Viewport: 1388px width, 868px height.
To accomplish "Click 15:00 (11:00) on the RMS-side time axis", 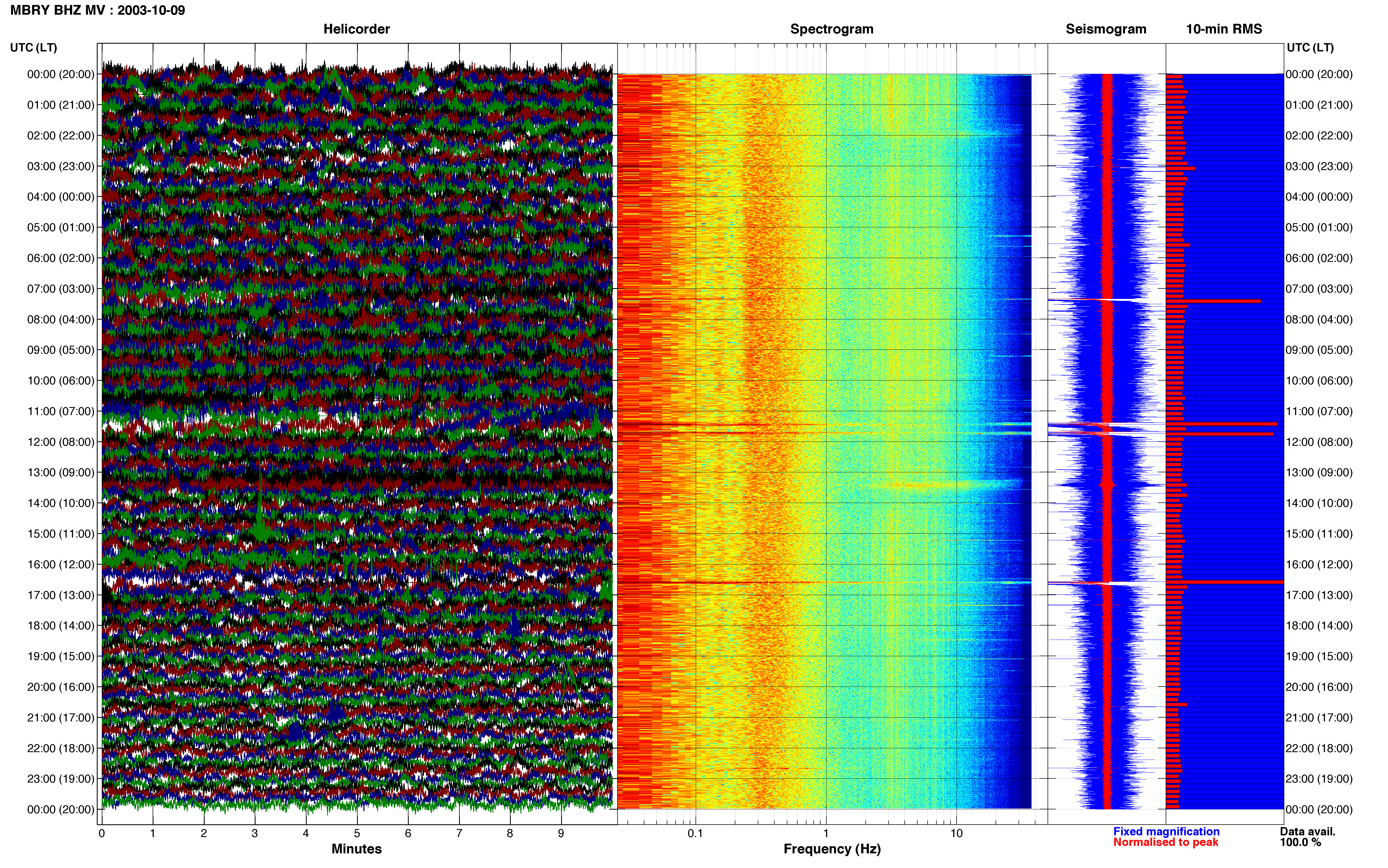I will pos(1319,534).
